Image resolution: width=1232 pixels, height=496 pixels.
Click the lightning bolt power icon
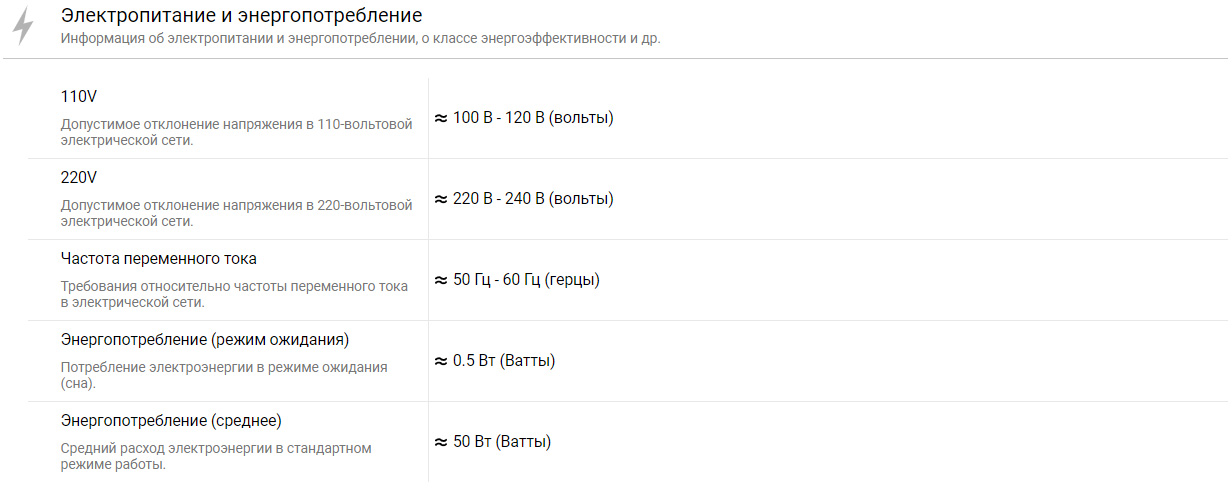[x=23, y=27]
